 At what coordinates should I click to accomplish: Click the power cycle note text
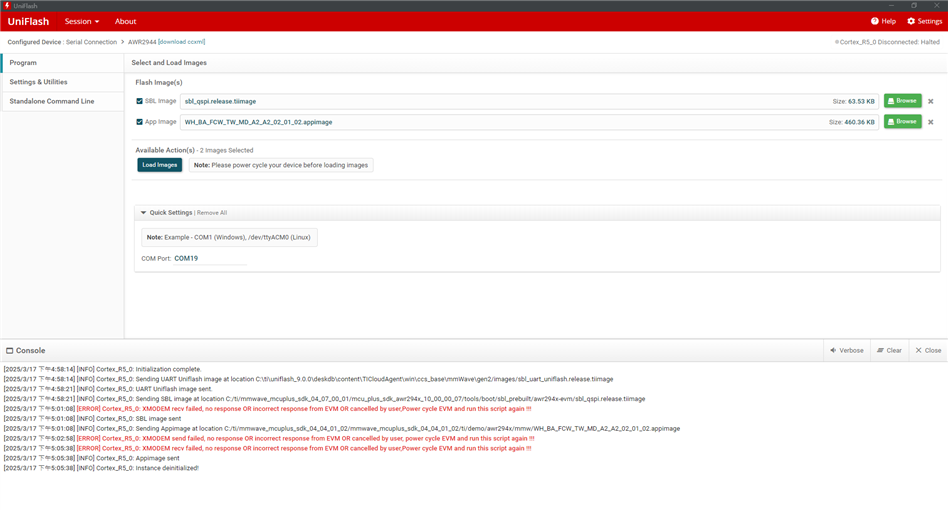(281, 165)
